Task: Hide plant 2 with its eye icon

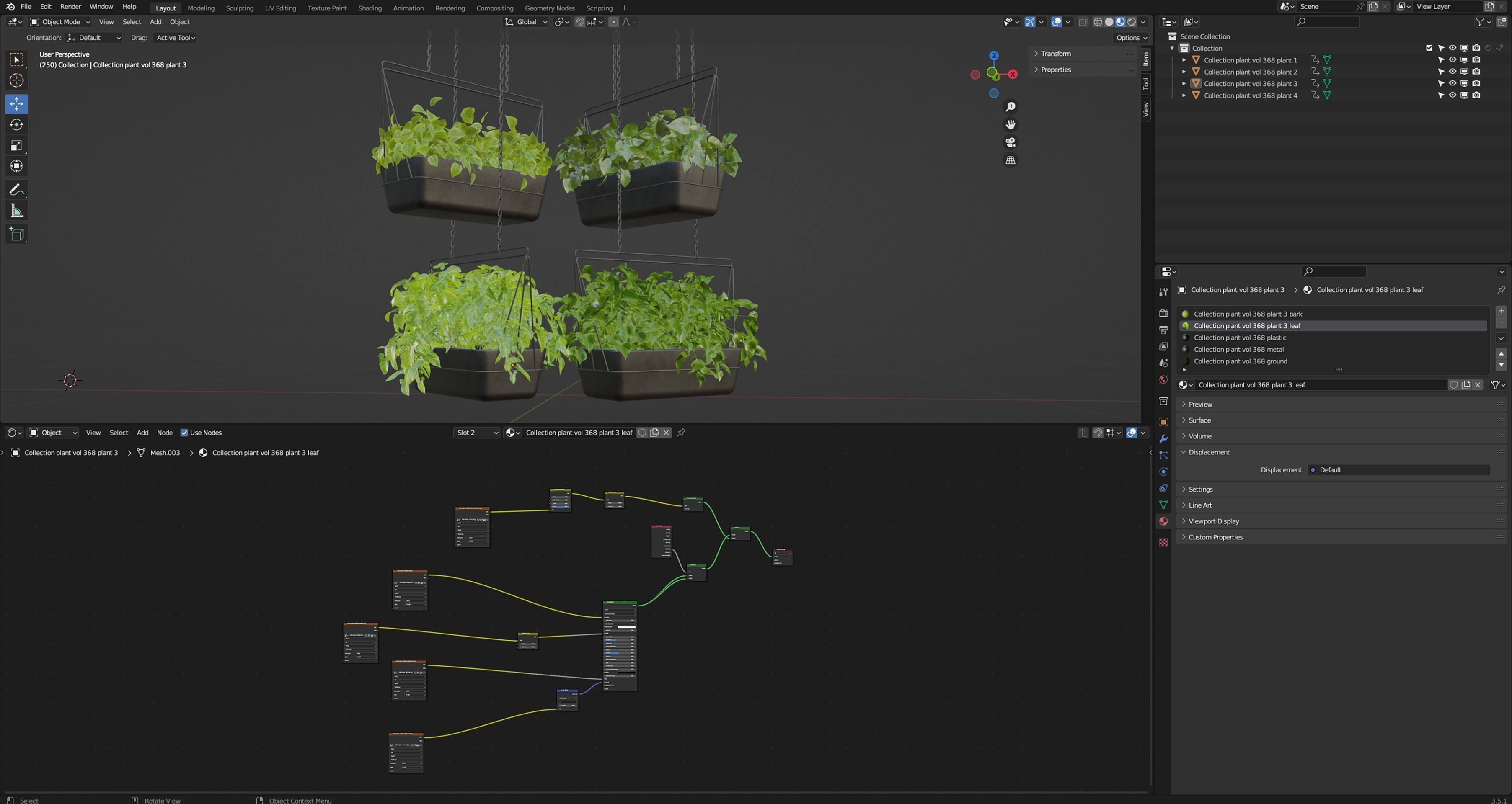Action: 1453,72
